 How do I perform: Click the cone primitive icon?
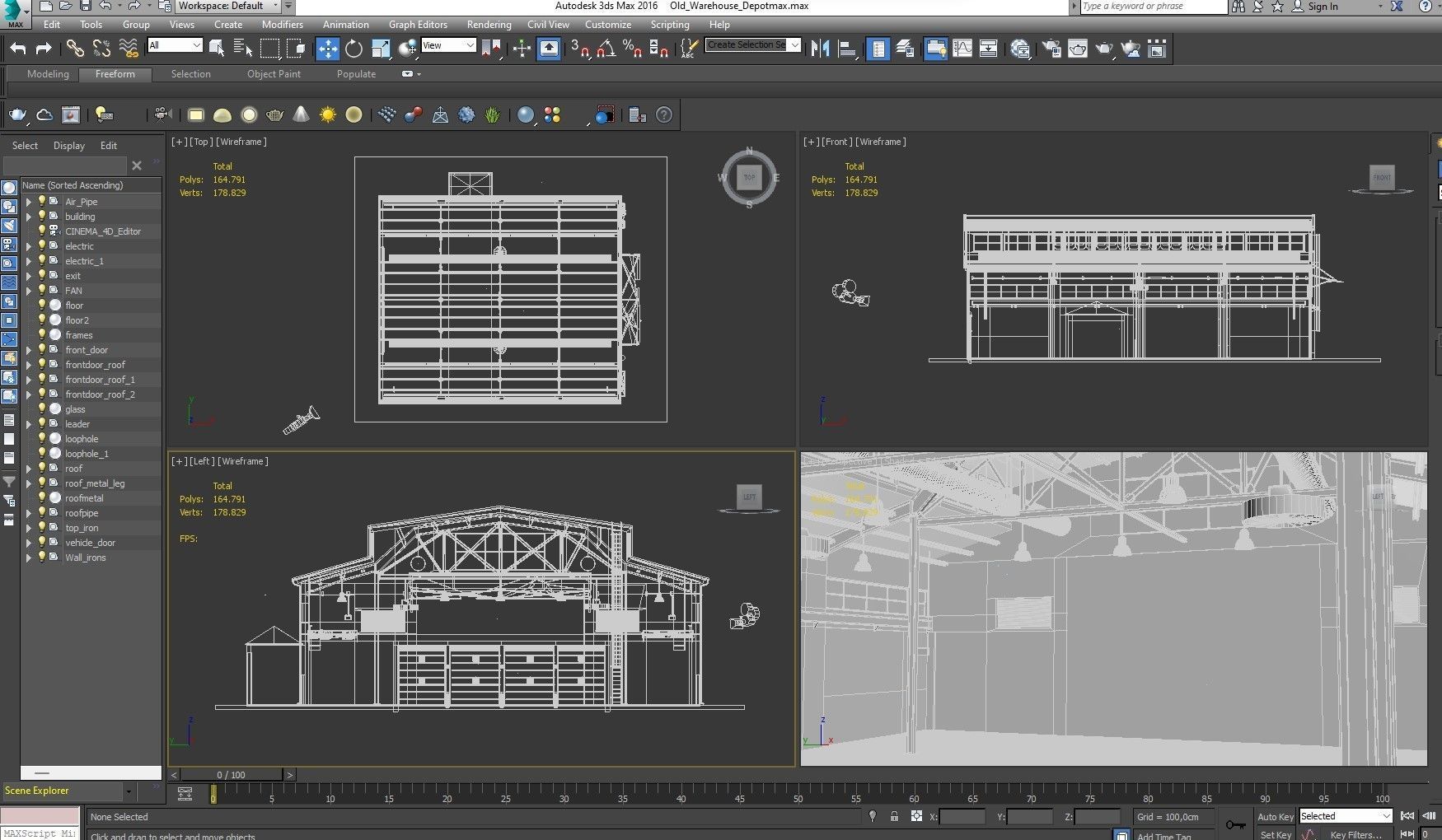coord(302,114)
